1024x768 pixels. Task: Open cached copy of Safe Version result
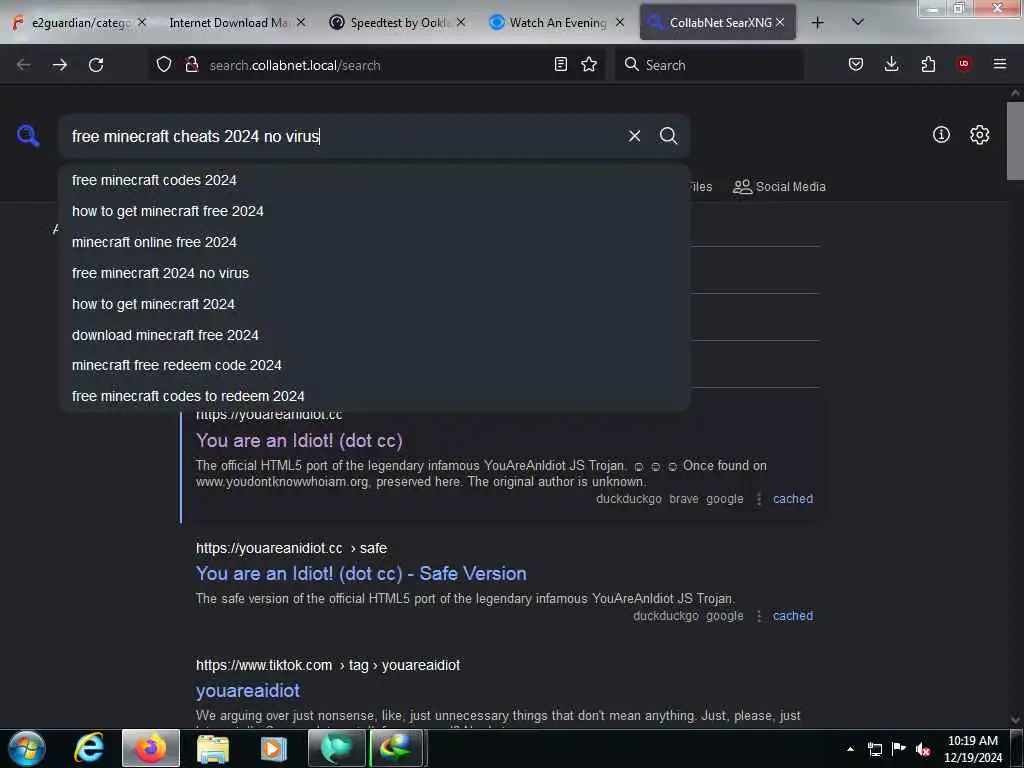(793, 616)
